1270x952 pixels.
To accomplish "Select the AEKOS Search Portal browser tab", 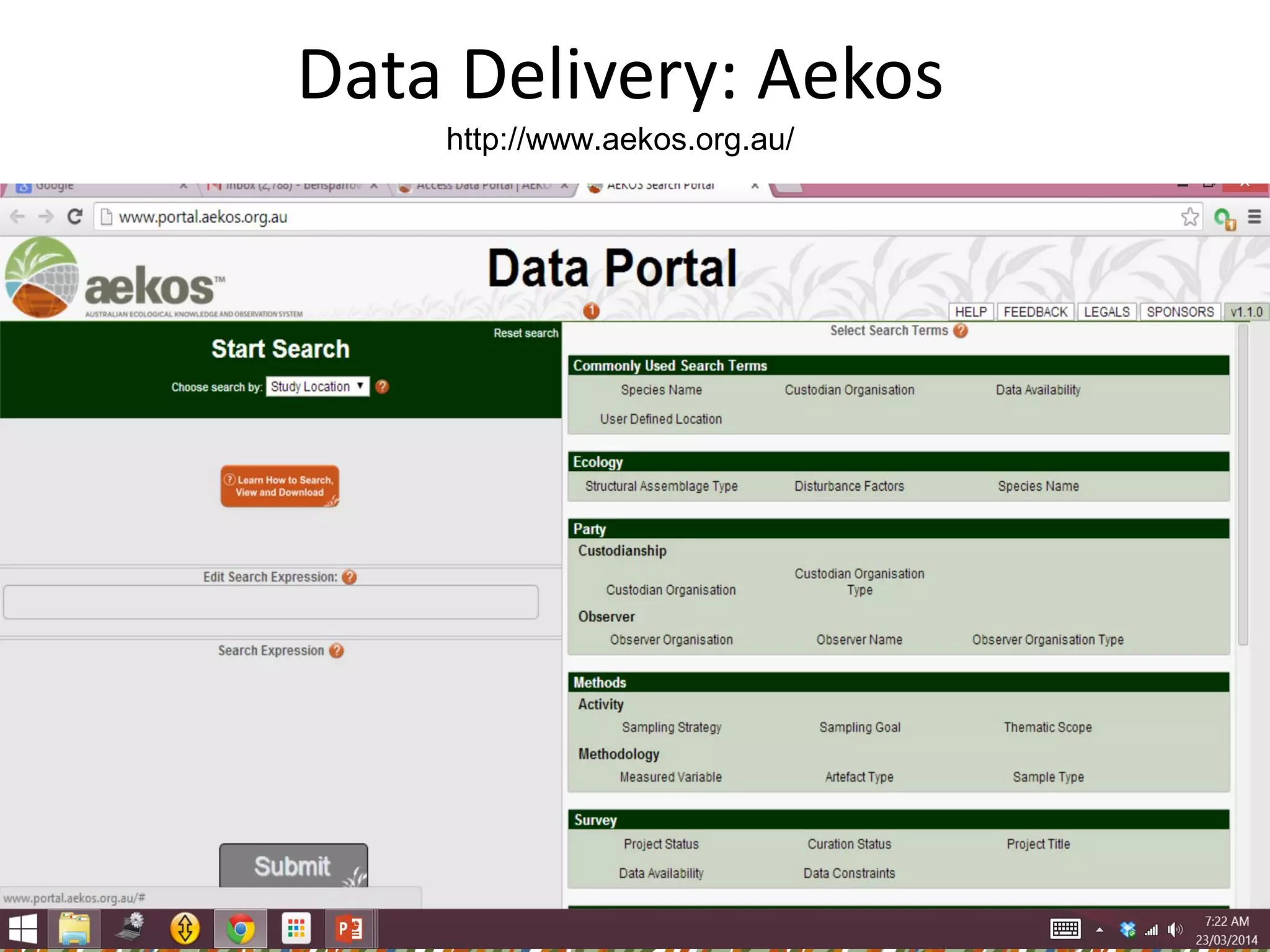I will click(x=673, y=187).
